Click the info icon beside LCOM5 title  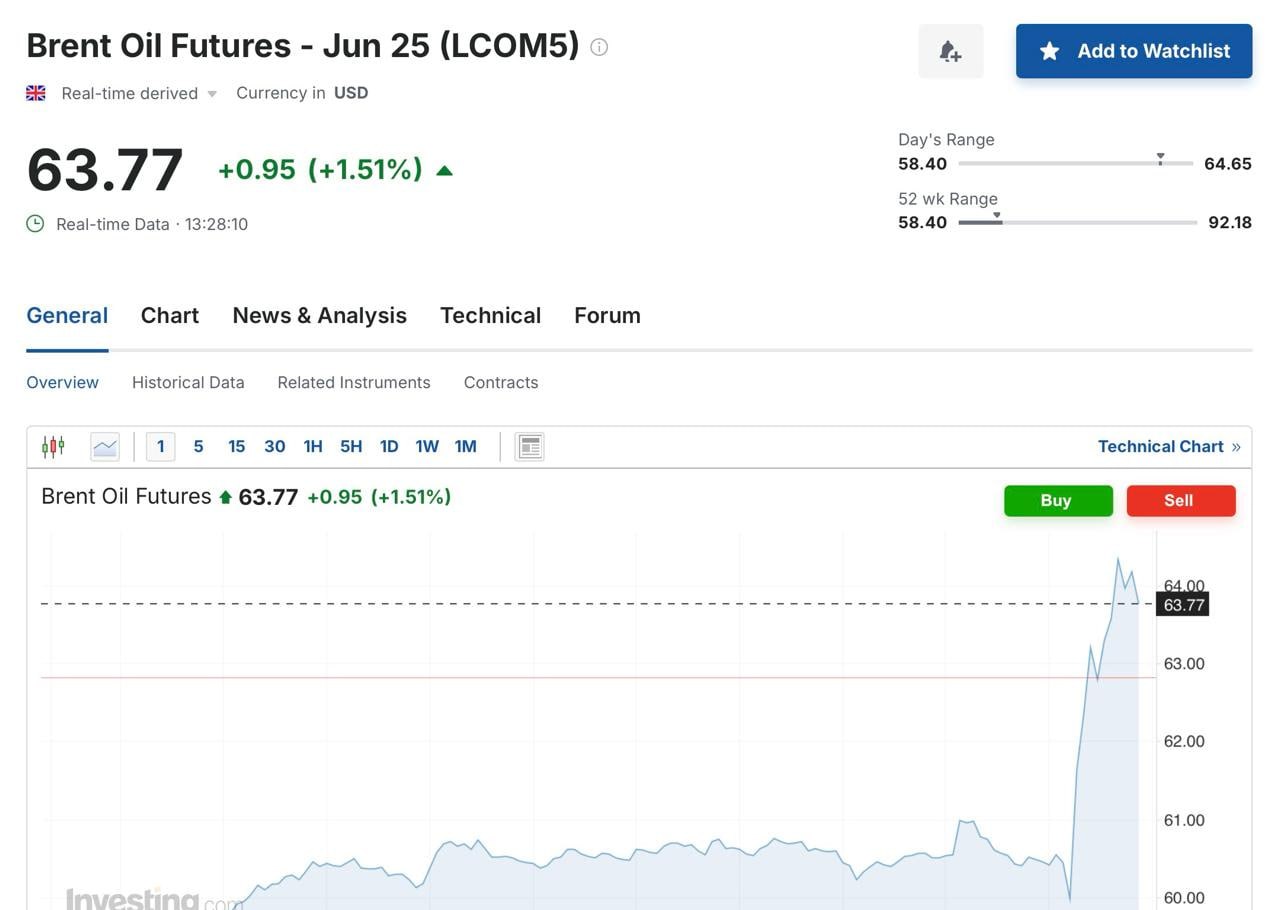[599, 46]
